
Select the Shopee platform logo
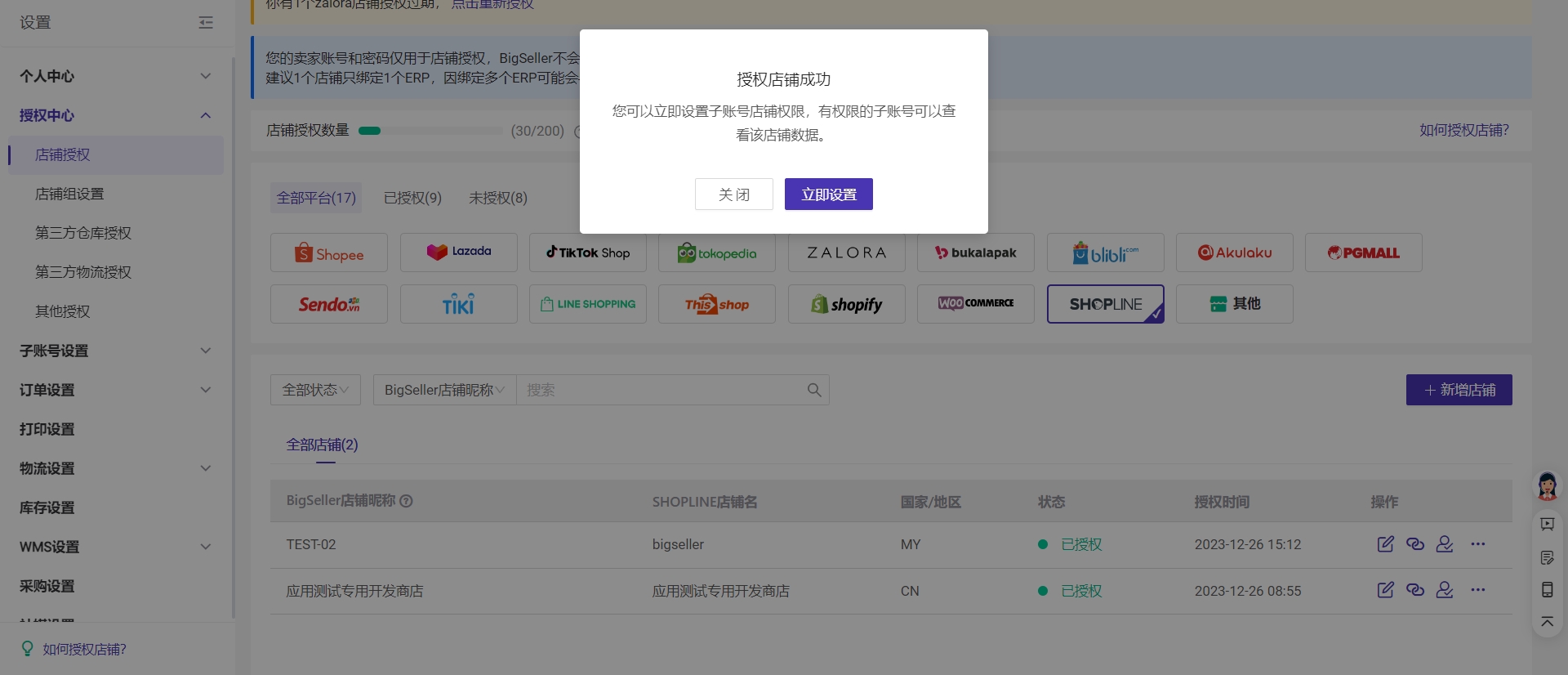[329, 253]
